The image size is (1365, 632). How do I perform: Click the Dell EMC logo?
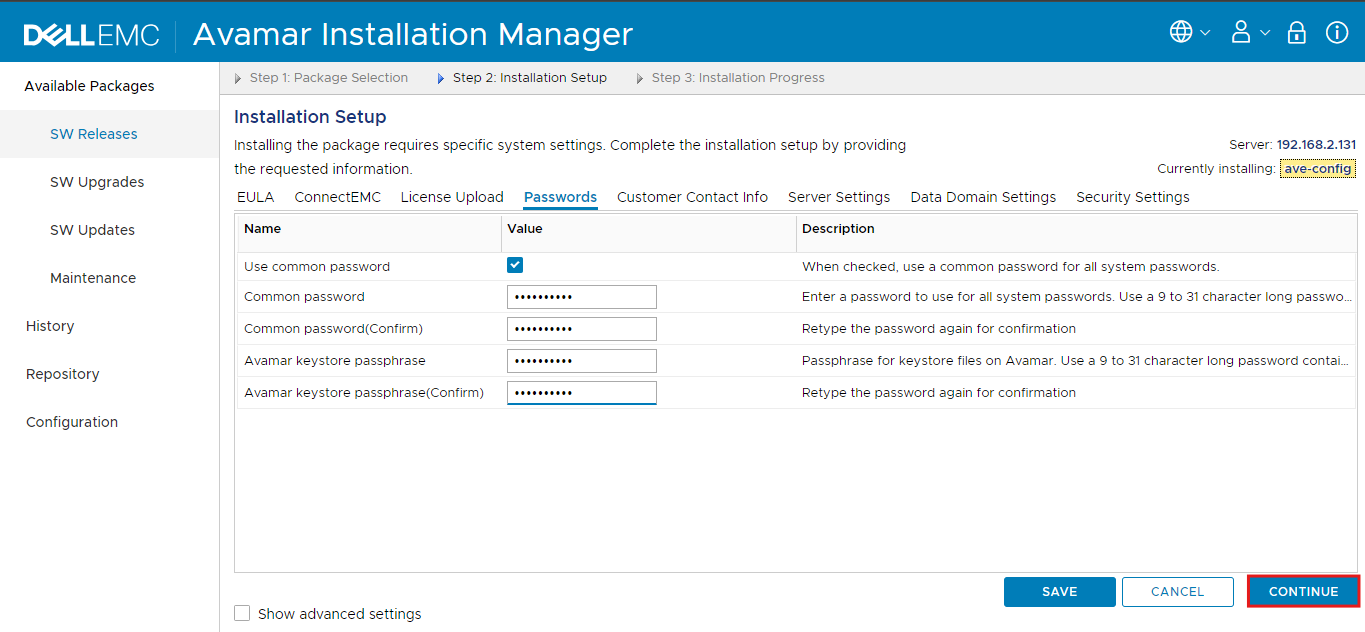click(x=91, y=35)
